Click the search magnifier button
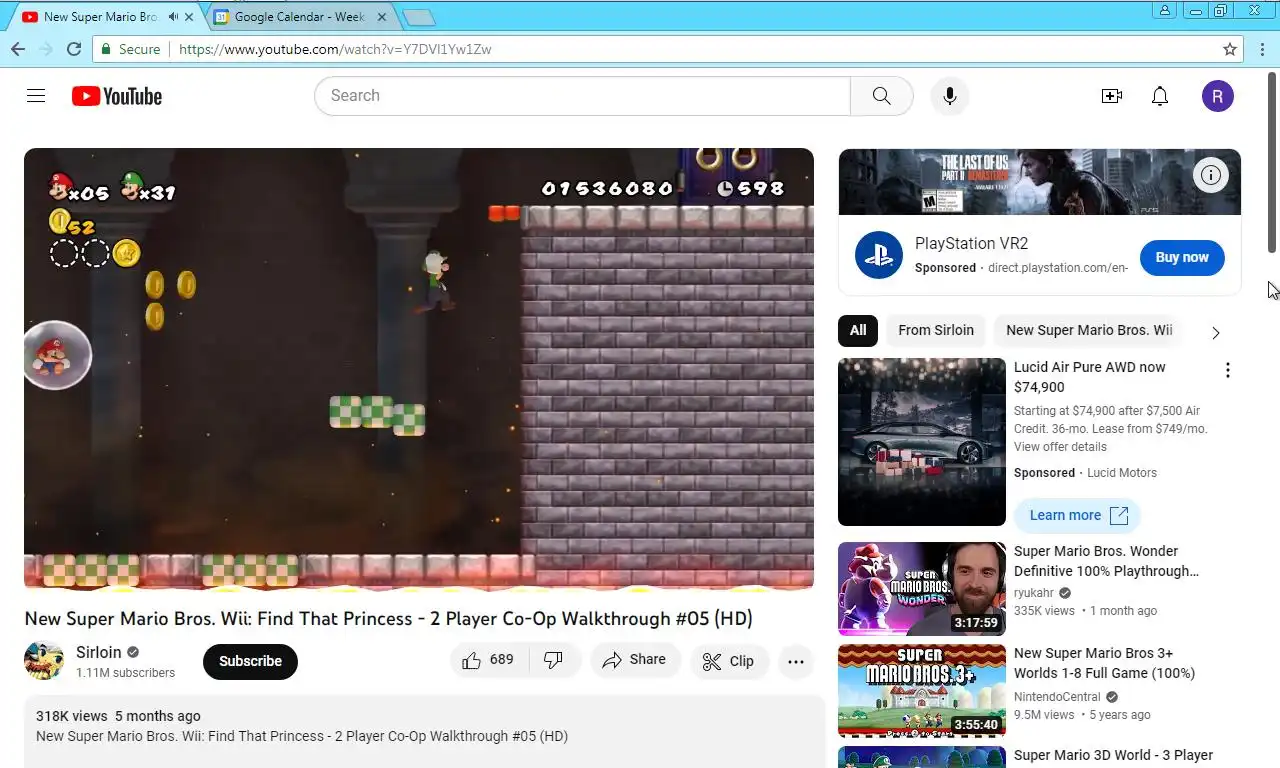Image resolution: width=1280 pixels, height=768 pixels. (881, 96)
